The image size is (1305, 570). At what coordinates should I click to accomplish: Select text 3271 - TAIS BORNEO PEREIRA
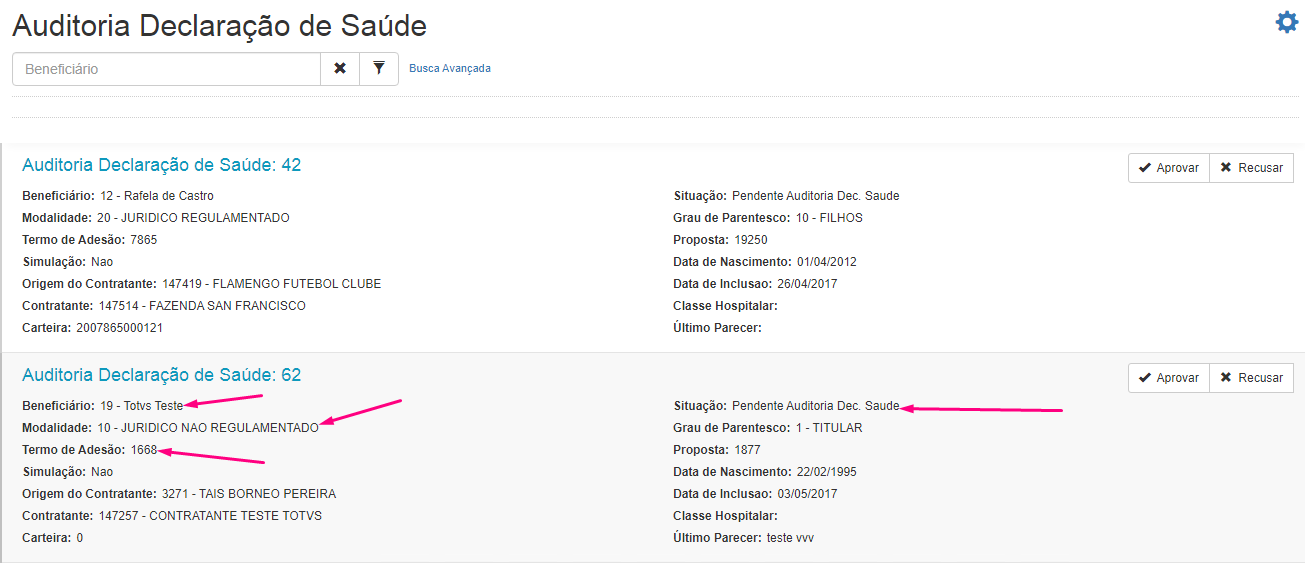click(249, 494)
